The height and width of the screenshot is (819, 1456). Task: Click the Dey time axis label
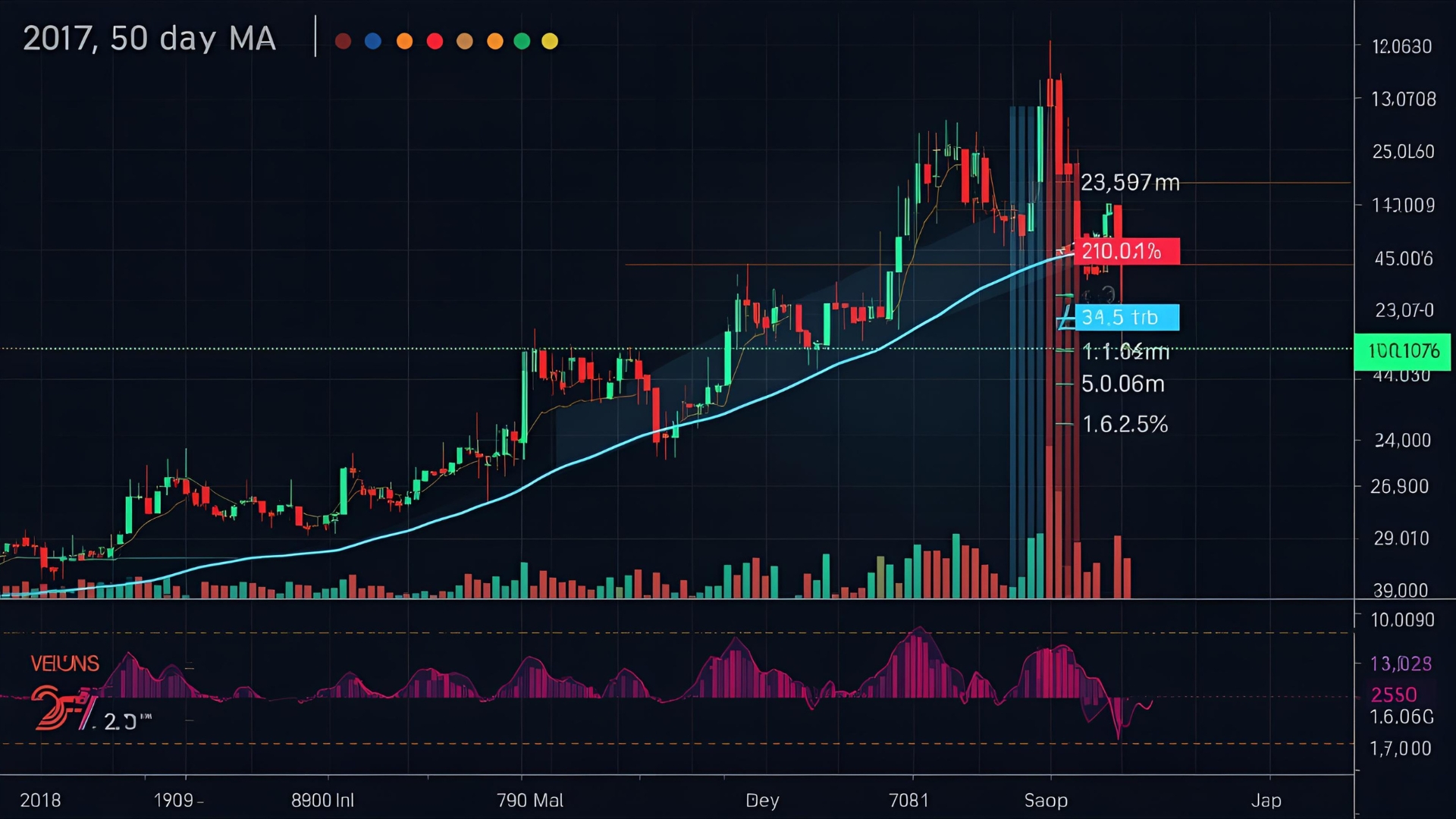(x=762, y=800)
